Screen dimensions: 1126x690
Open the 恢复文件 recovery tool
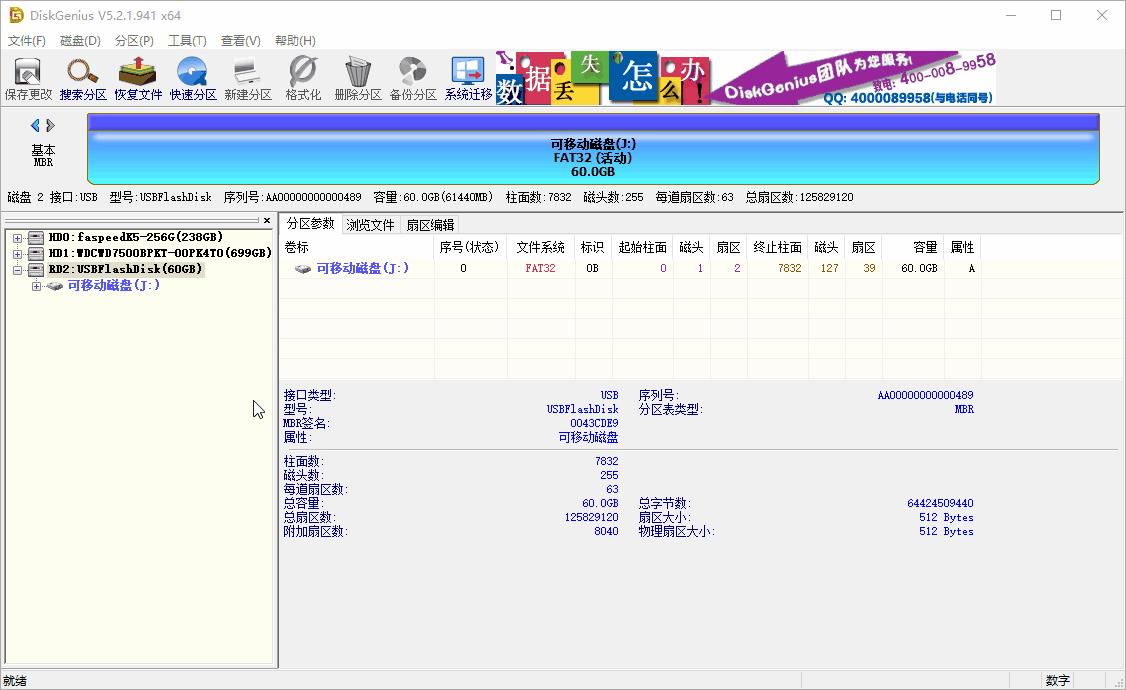click(136, 76)
